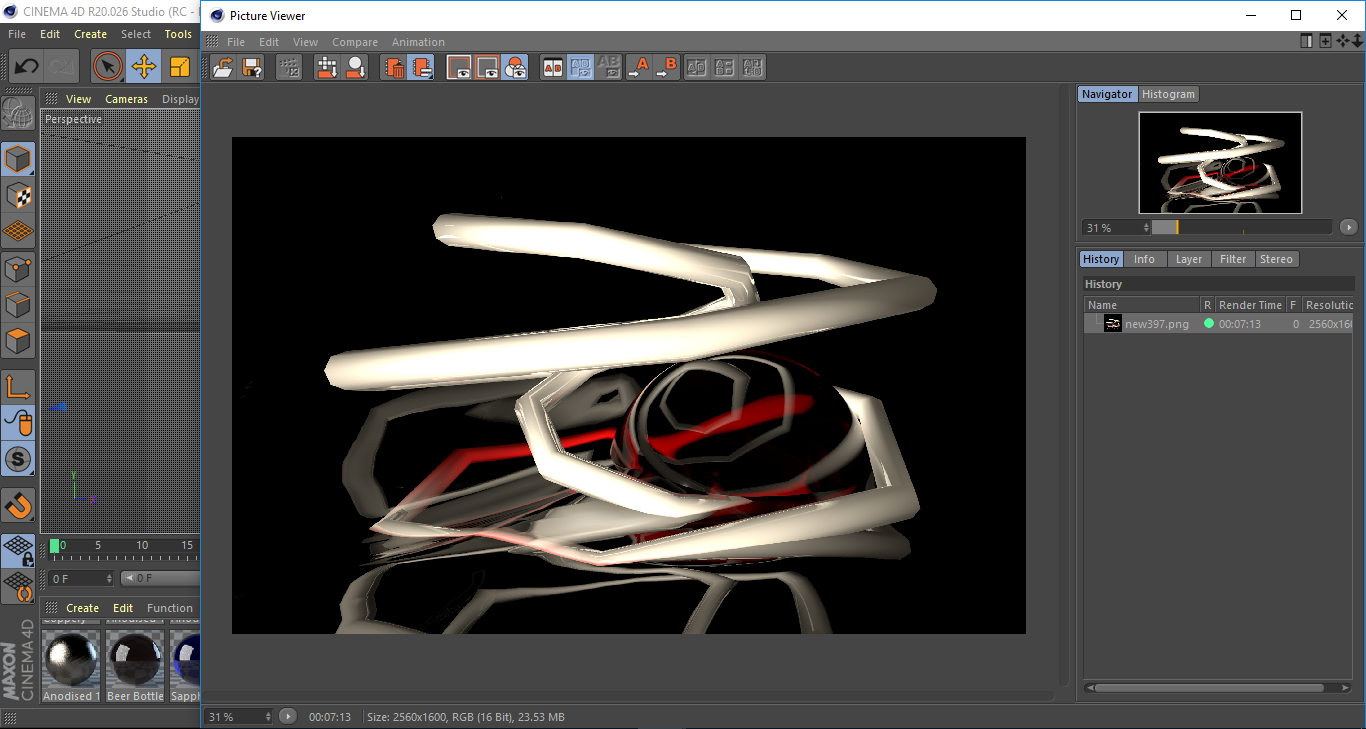1366x729 pixels.
Task: Switch to the Info tab
Action: pyautogui.click(x=1144, y=259)
